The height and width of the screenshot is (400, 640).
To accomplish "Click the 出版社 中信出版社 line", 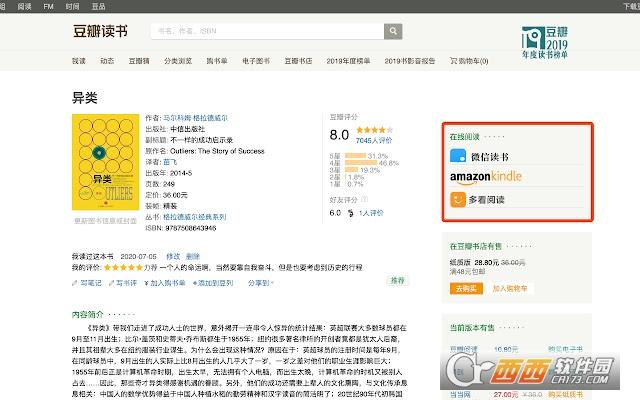I will 175,129.
